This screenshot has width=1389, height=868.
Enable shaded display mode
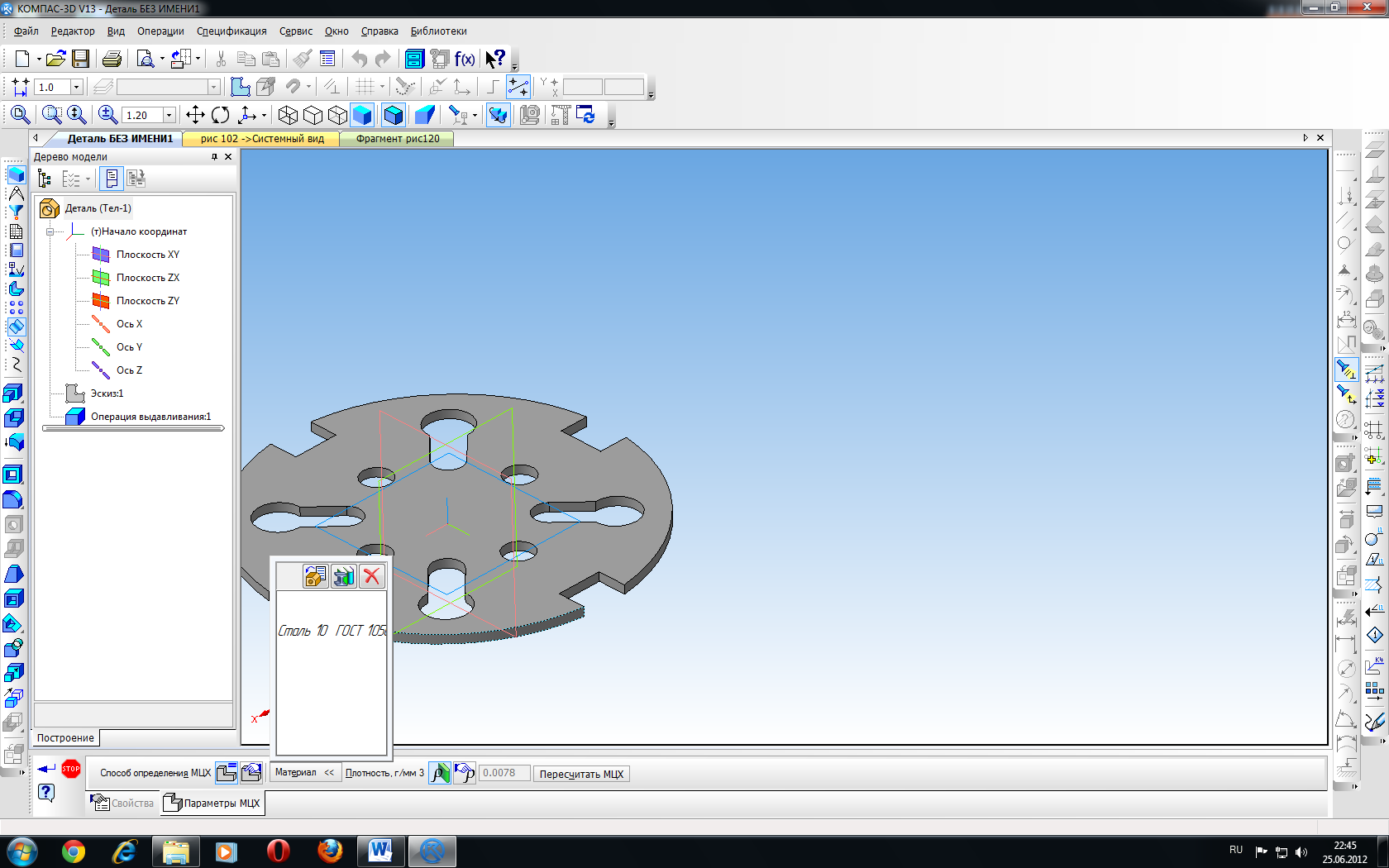pos(362,115)
